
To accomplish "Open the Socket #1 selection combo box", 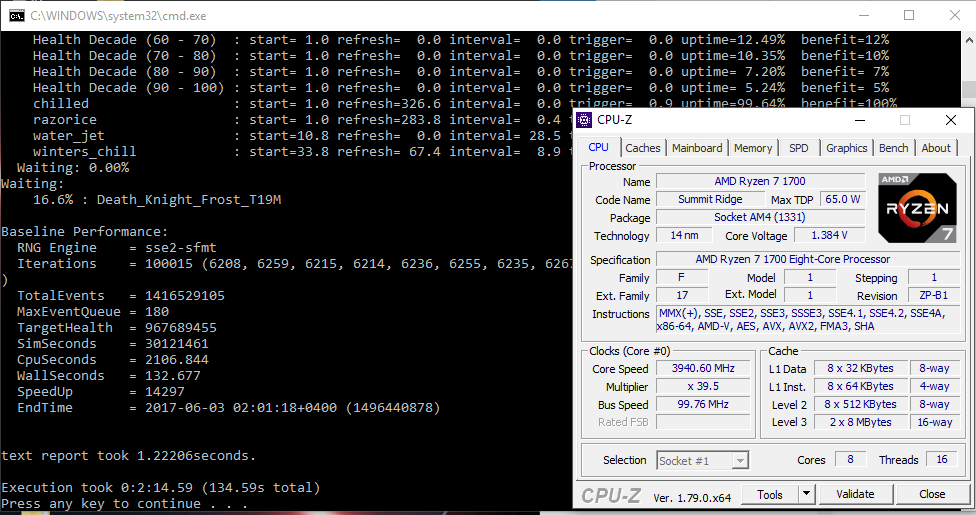I will pyautogui.click(x=703, y=460).
